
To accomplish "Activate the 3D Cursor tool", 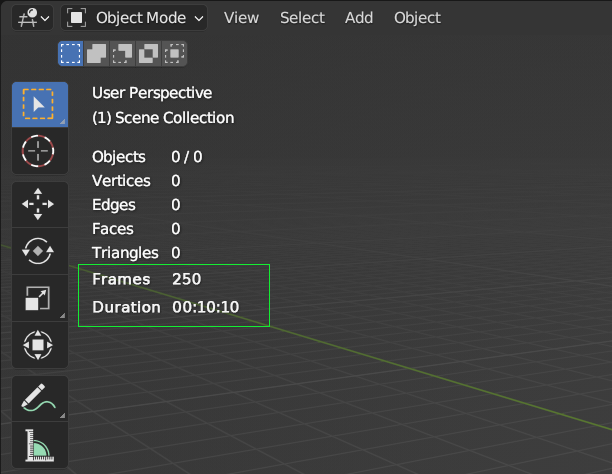I will point(40,151).
